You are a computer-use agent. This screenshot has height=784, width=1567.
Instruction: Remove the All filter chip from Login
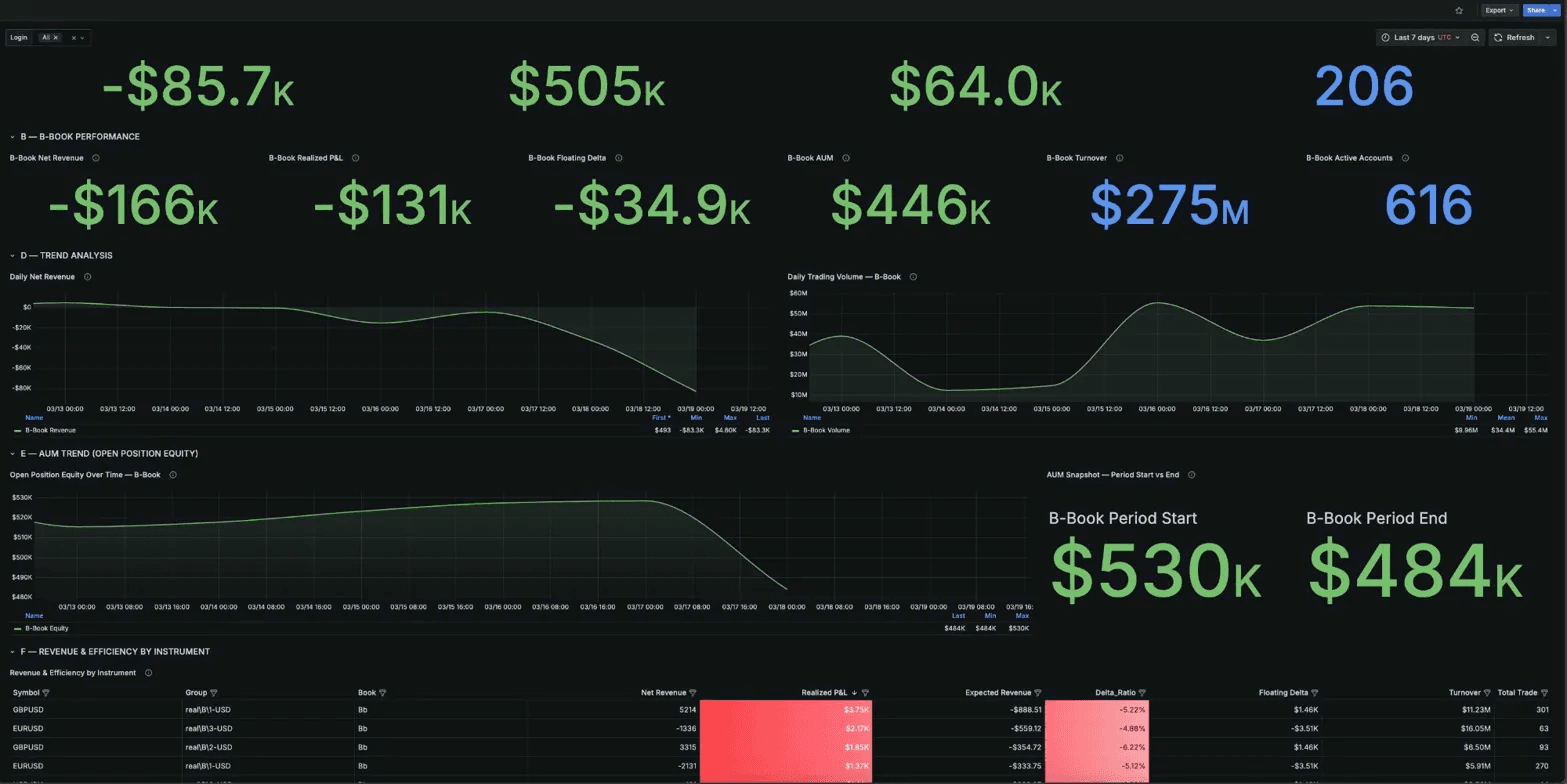[x=56, y=37]
